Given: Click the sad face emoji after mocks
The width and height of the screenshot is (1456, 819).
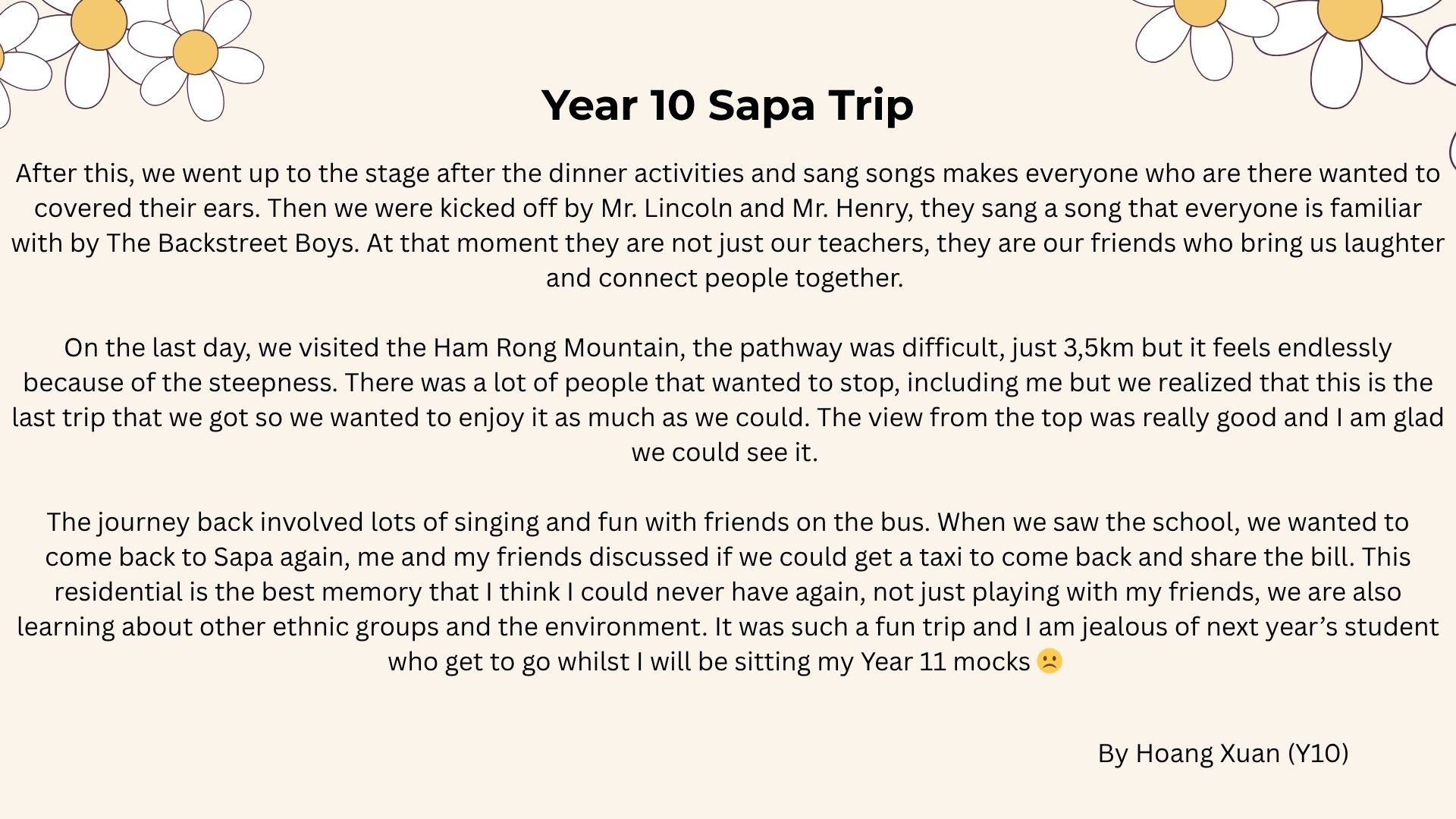Looking at the screenshot, I should [x=1050, y=661].
